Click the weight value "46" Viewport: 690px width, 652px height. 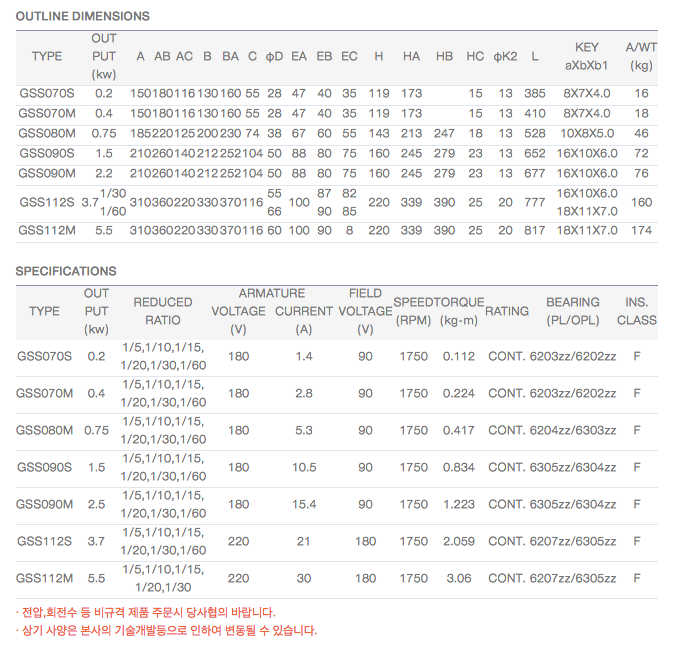click(641, 133)
